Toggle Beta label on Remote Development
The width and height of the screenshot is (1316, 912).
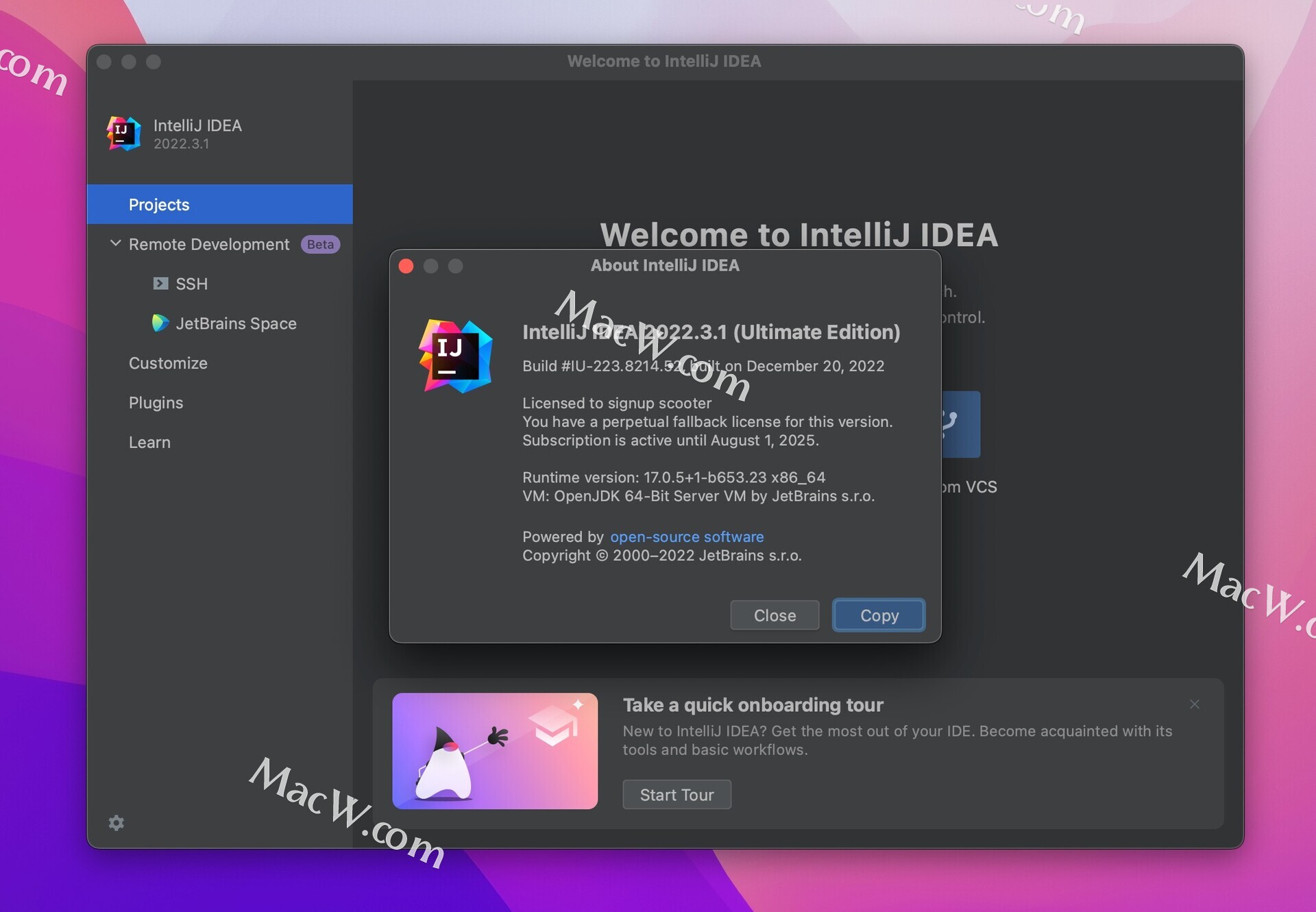coord(321,244)
